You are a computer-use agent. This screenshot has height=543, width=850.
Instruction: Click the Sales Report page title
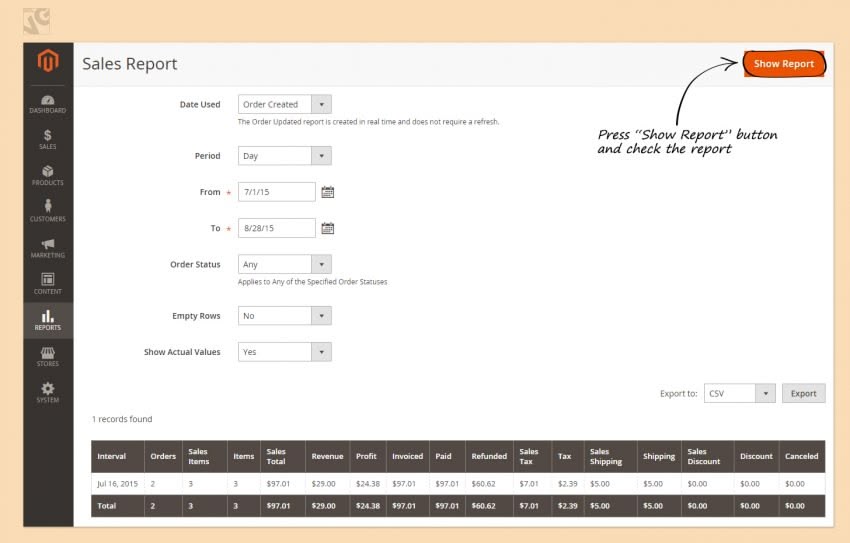[130, 64]
